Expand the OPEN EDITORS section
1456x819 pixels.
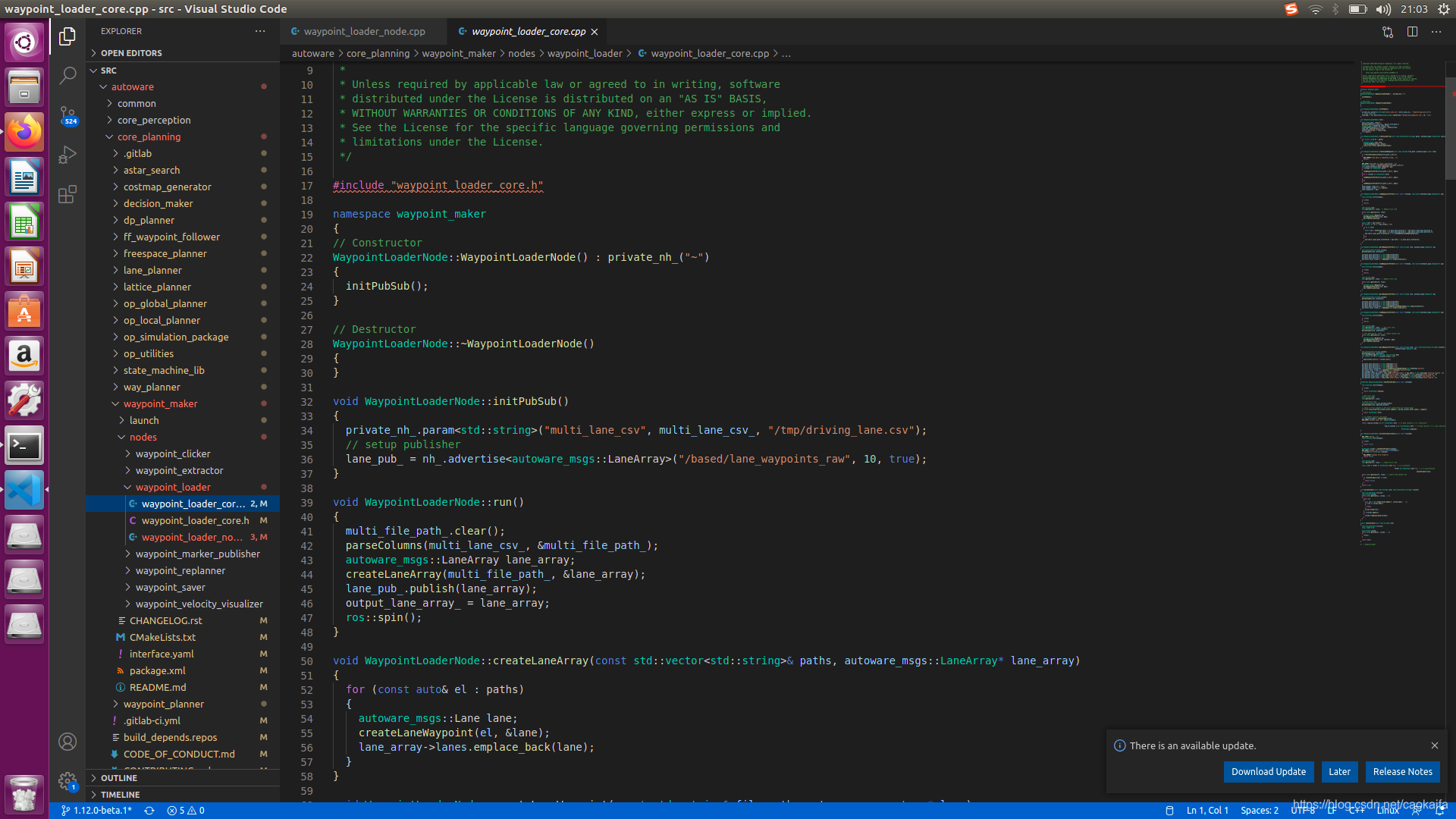coord(131,53)
